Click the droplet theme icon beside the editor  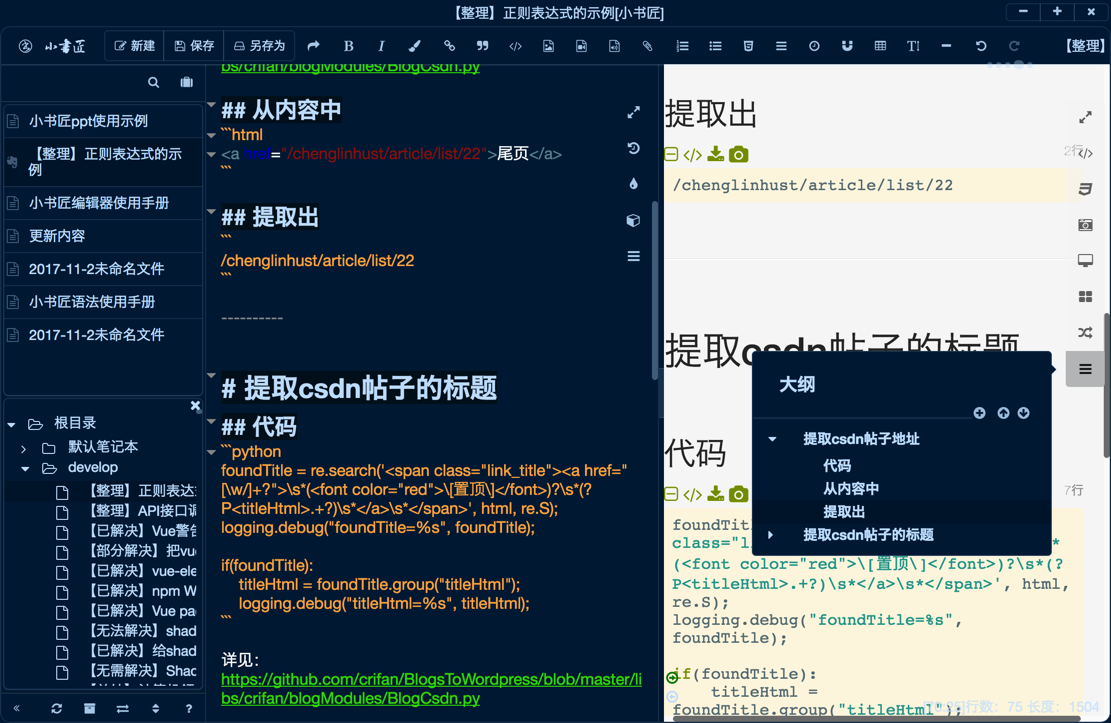point(633,184)
